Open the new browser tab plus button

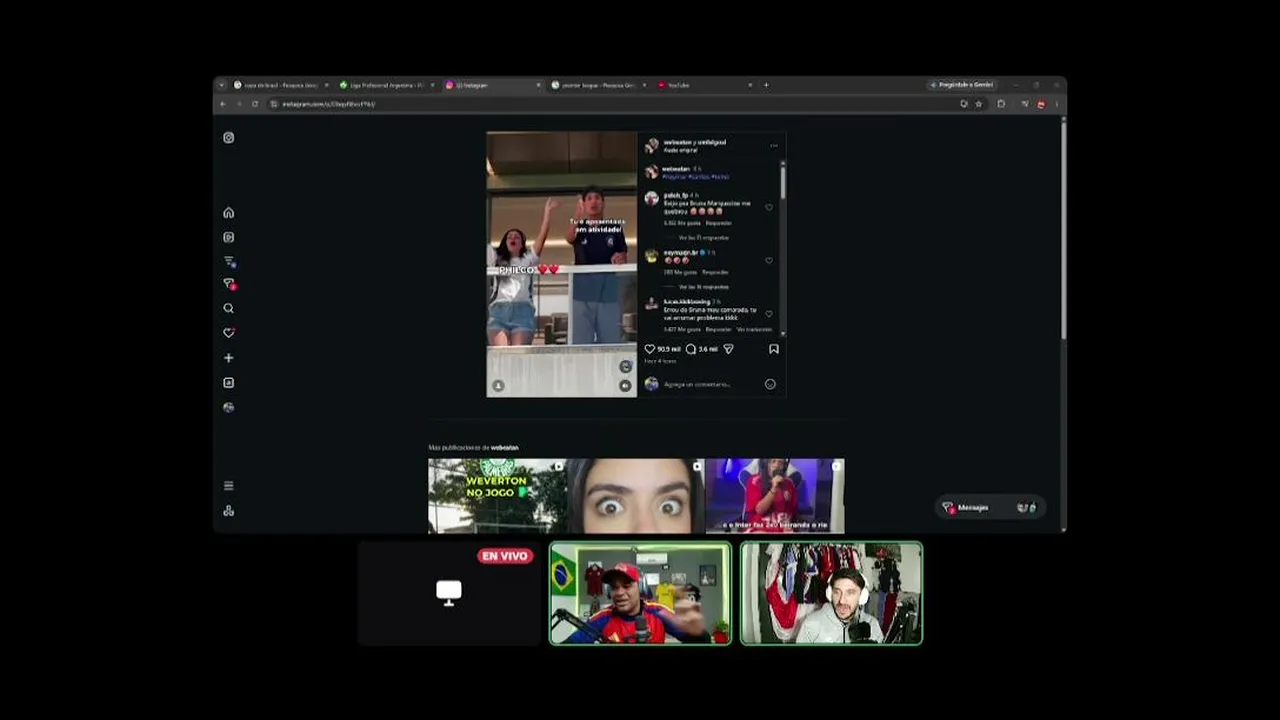[x=766, y=85]
